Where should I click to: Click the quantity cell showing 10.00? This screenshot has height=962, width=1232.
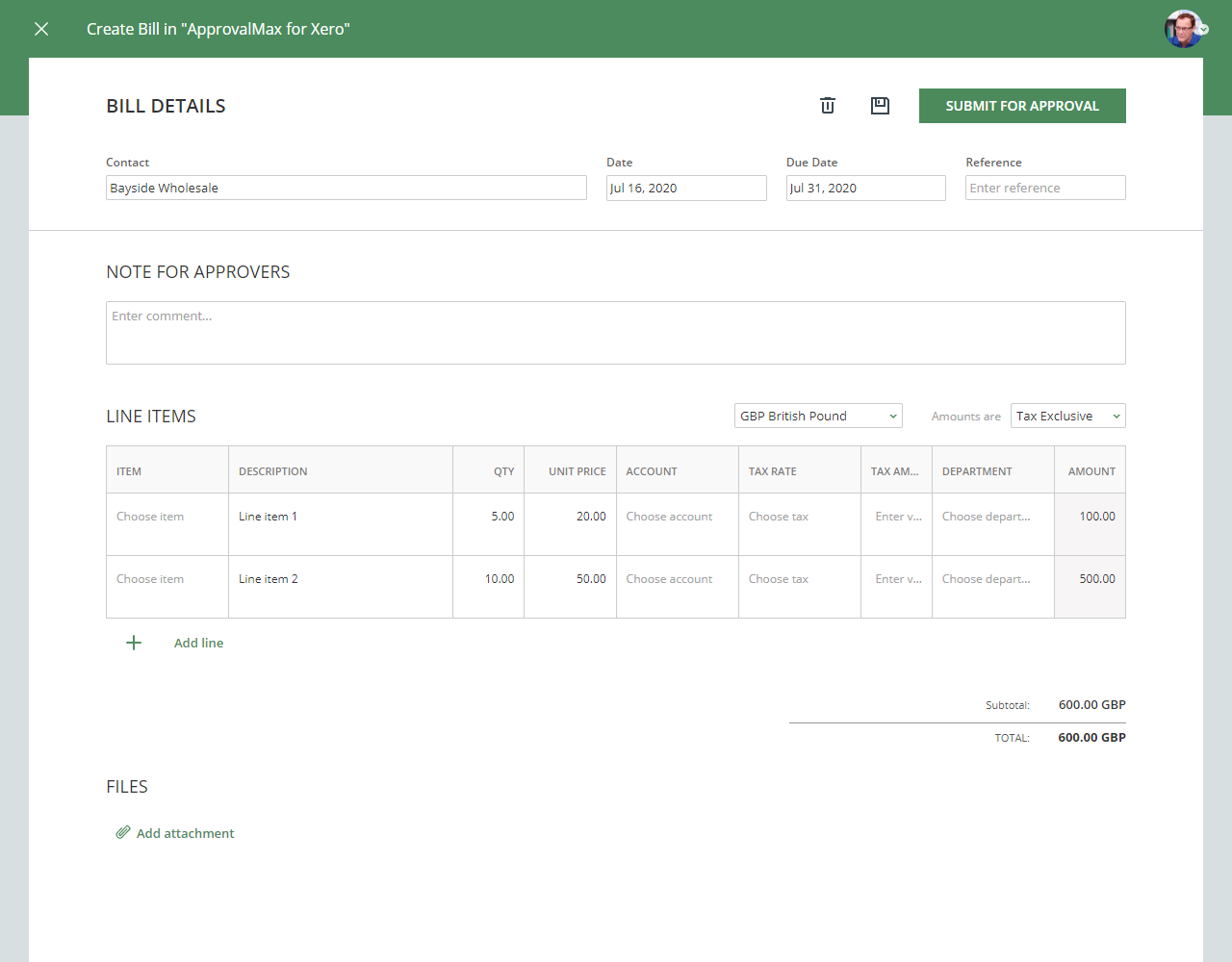point(489,587)
